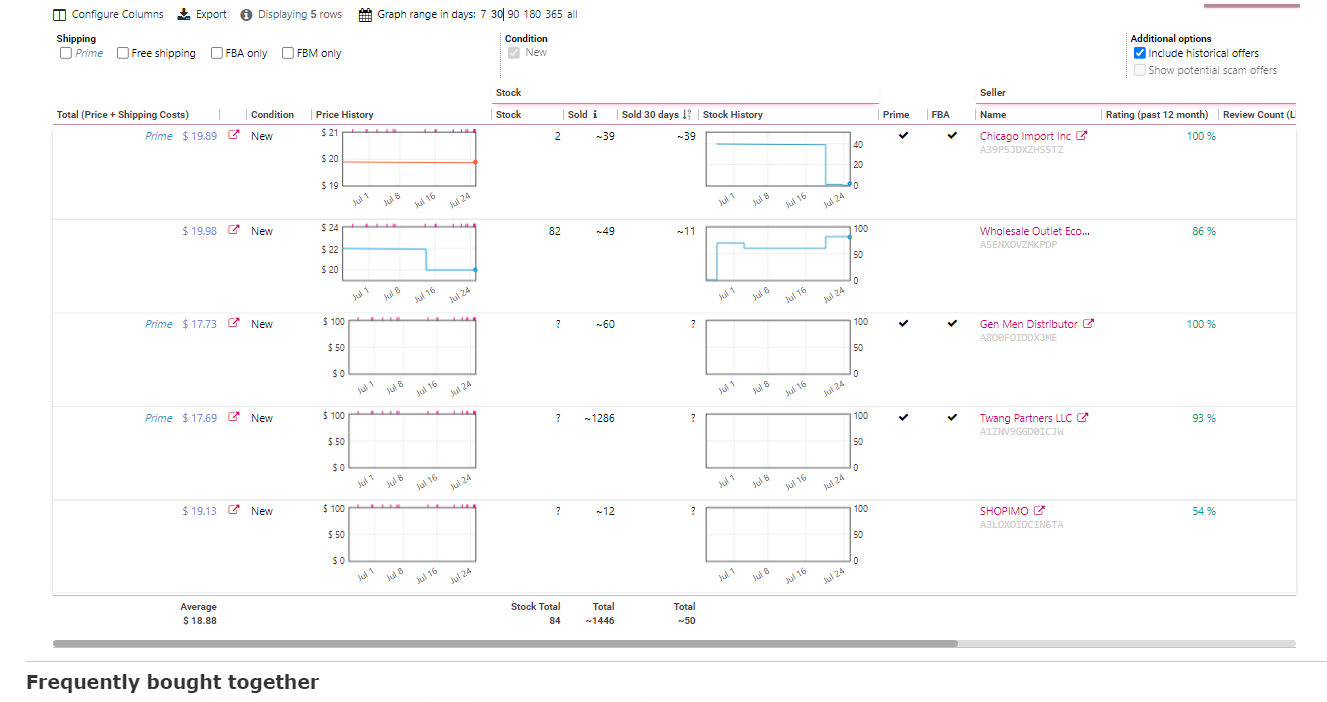Image resolution: width=1327 pixels, height=702 pixels.
Task: Click the 54 % rating for SHOPIMO
Action: 1204,511
